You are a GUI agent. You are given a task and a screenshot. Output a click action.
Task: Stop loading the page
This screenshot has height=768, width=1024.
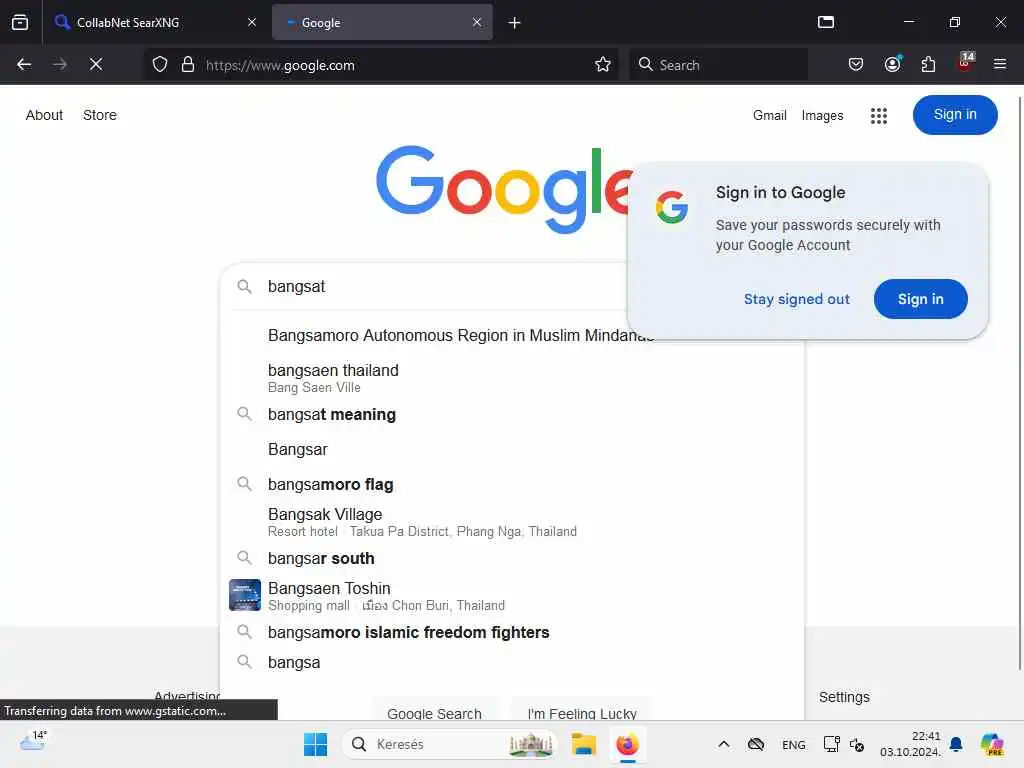coord(96,64)
